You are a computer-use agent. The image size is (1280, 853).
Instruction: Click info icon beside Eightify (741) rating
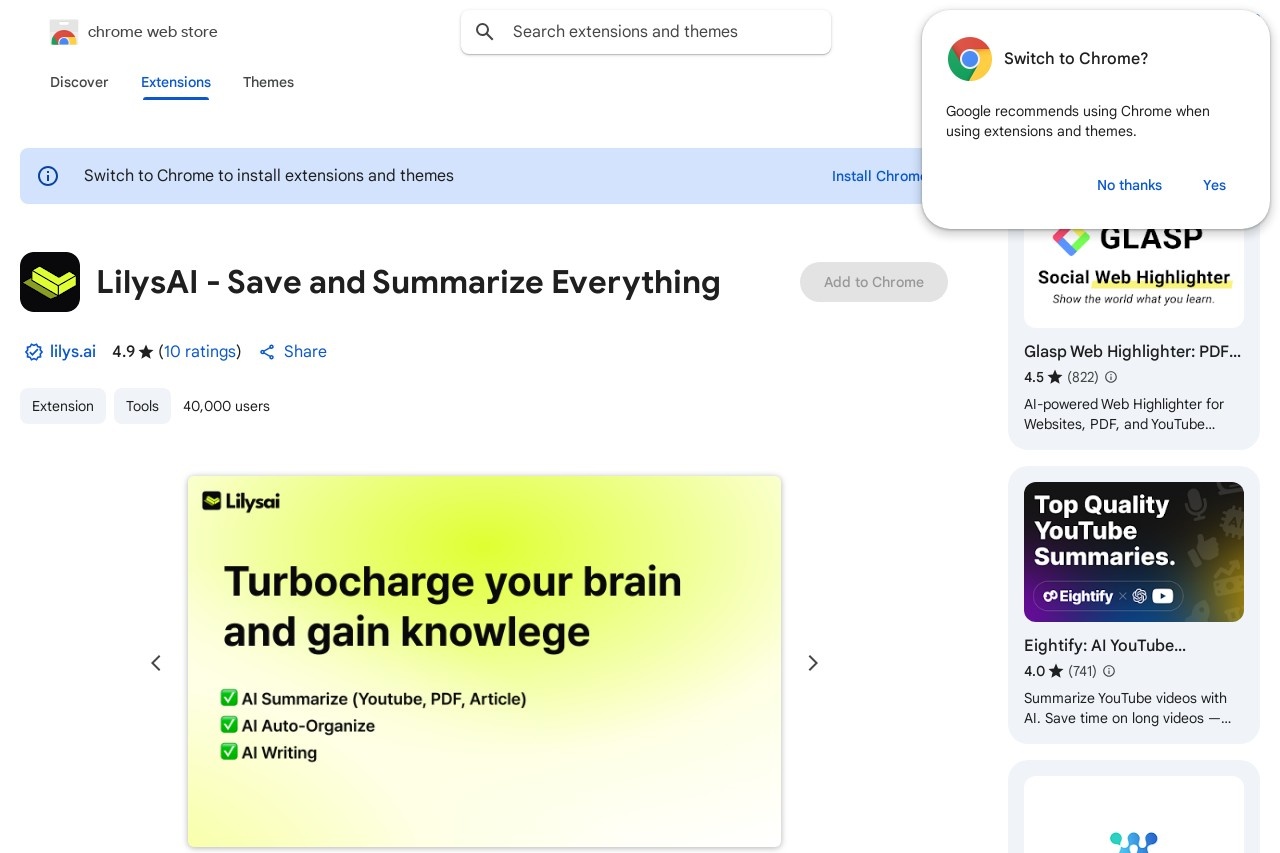pyautogui.click(x=1108, y=671)
